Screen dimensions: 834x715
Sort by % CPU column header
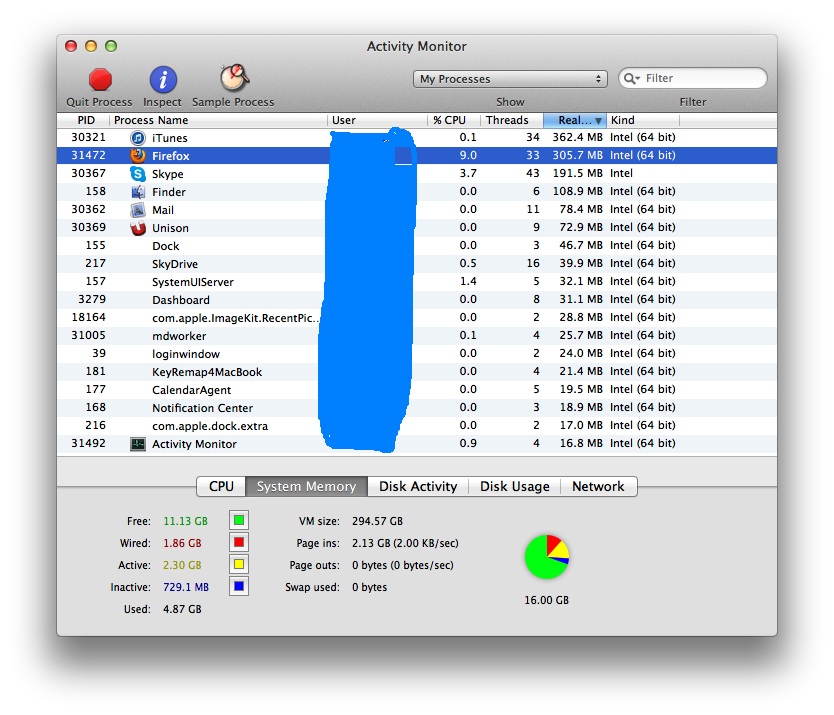pos(454,120)
